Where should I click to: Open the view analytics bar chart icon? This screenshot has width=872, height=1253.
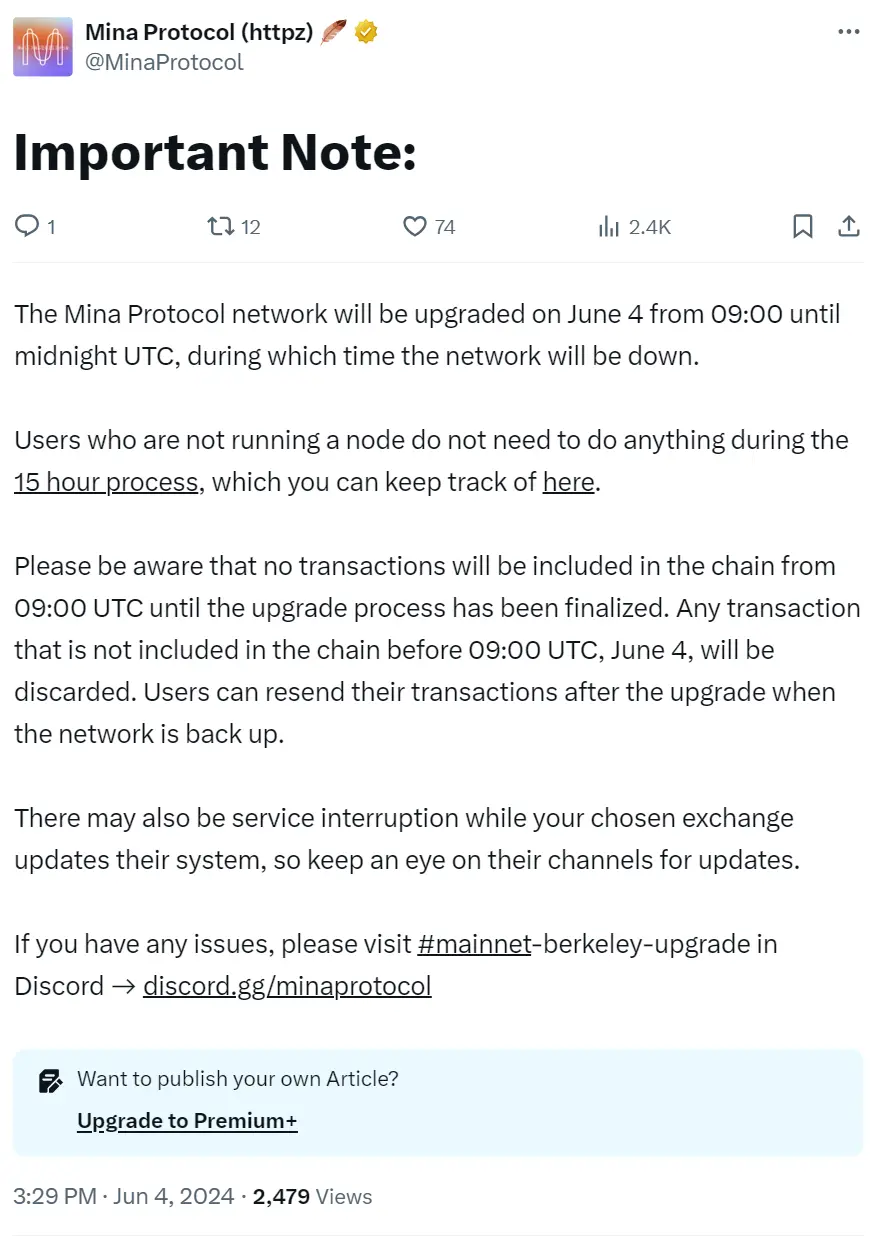(x=608, y=227)
